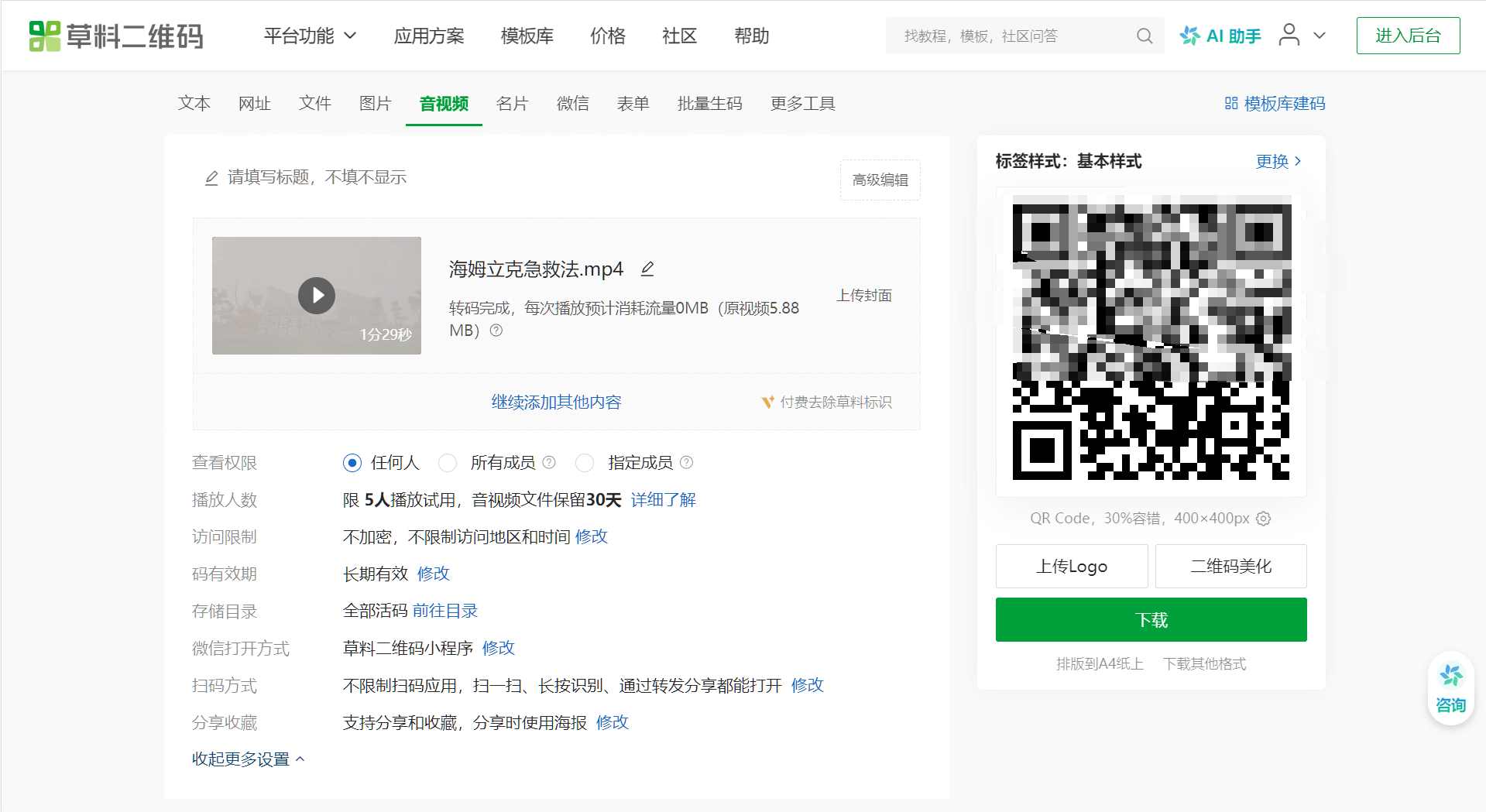The height and width of the screenshot is (812, 1486).
Task: Expand the account dropdown arrow
Action: (x=1320, y=36)
